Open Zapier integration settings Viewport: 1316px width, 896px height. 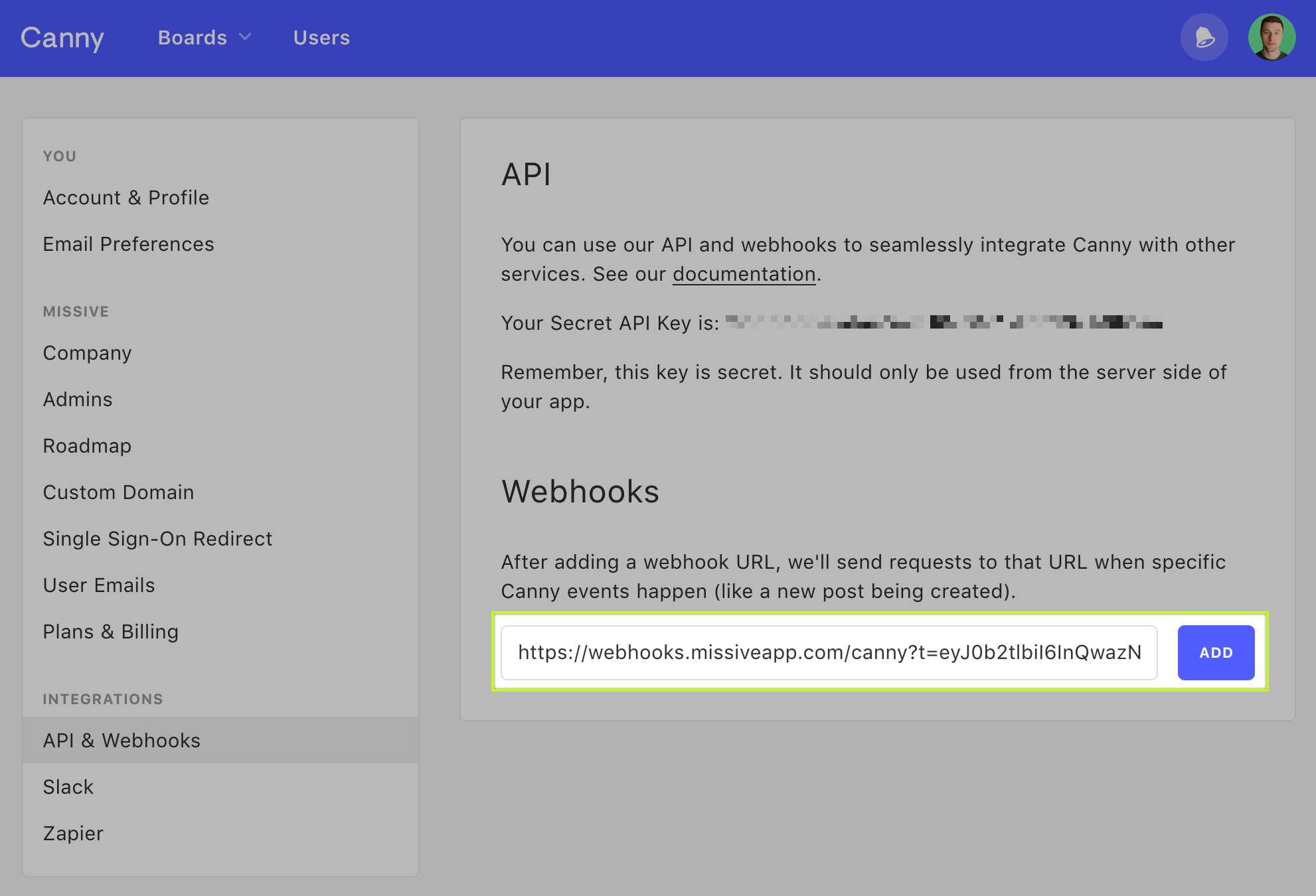point(74,834)
